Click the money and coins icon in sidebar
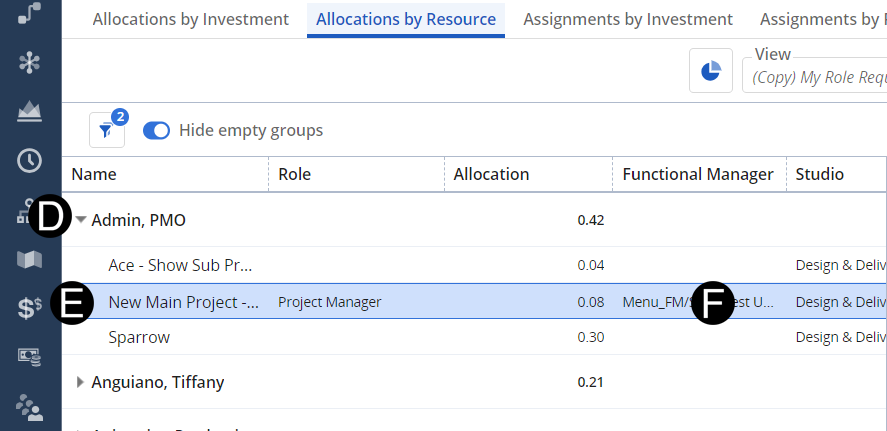This screenshot has width=887, height=431. tap(30, 357)
